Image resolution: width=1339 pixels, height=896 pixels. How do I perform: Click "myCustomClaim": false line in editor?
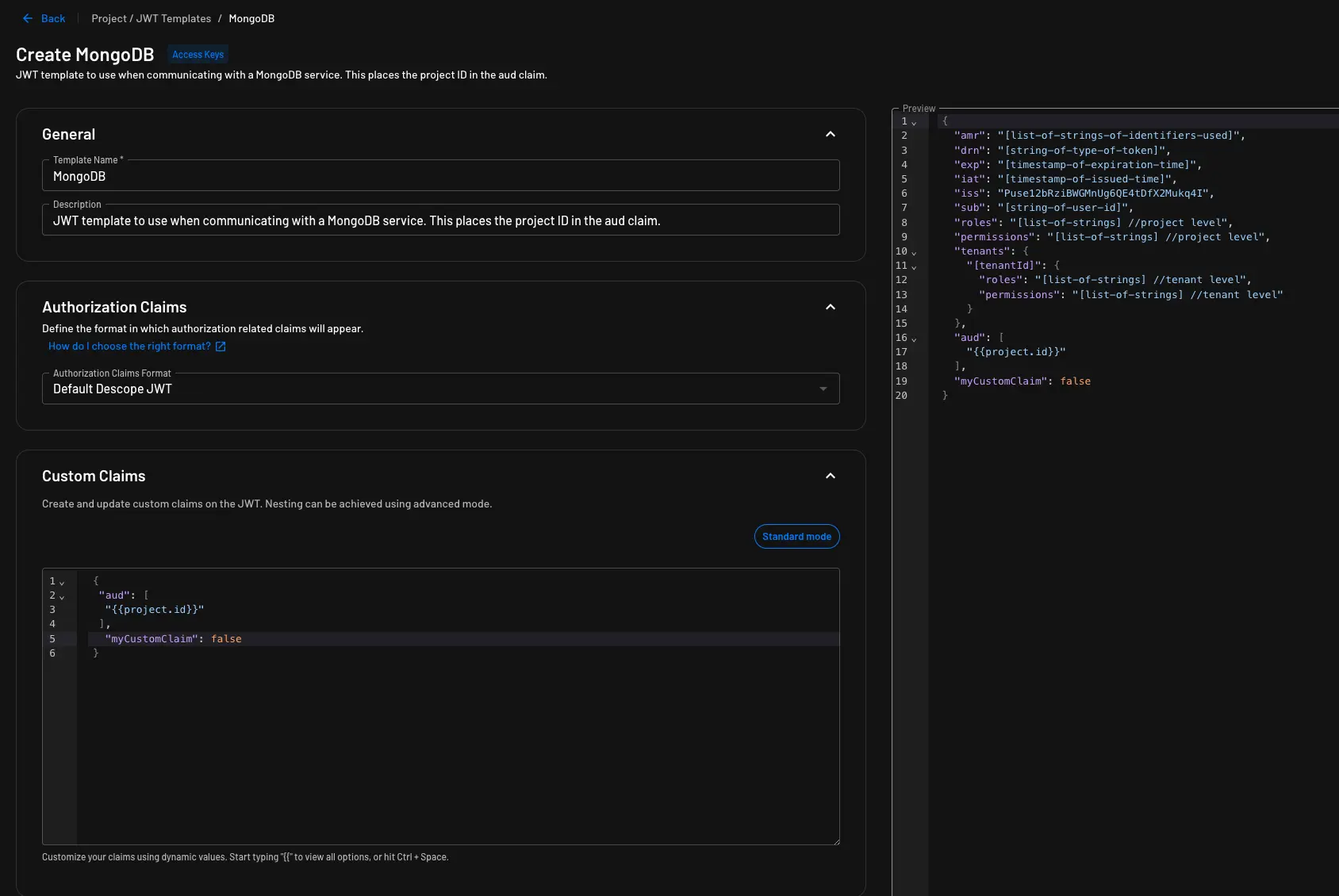point(173,639)
